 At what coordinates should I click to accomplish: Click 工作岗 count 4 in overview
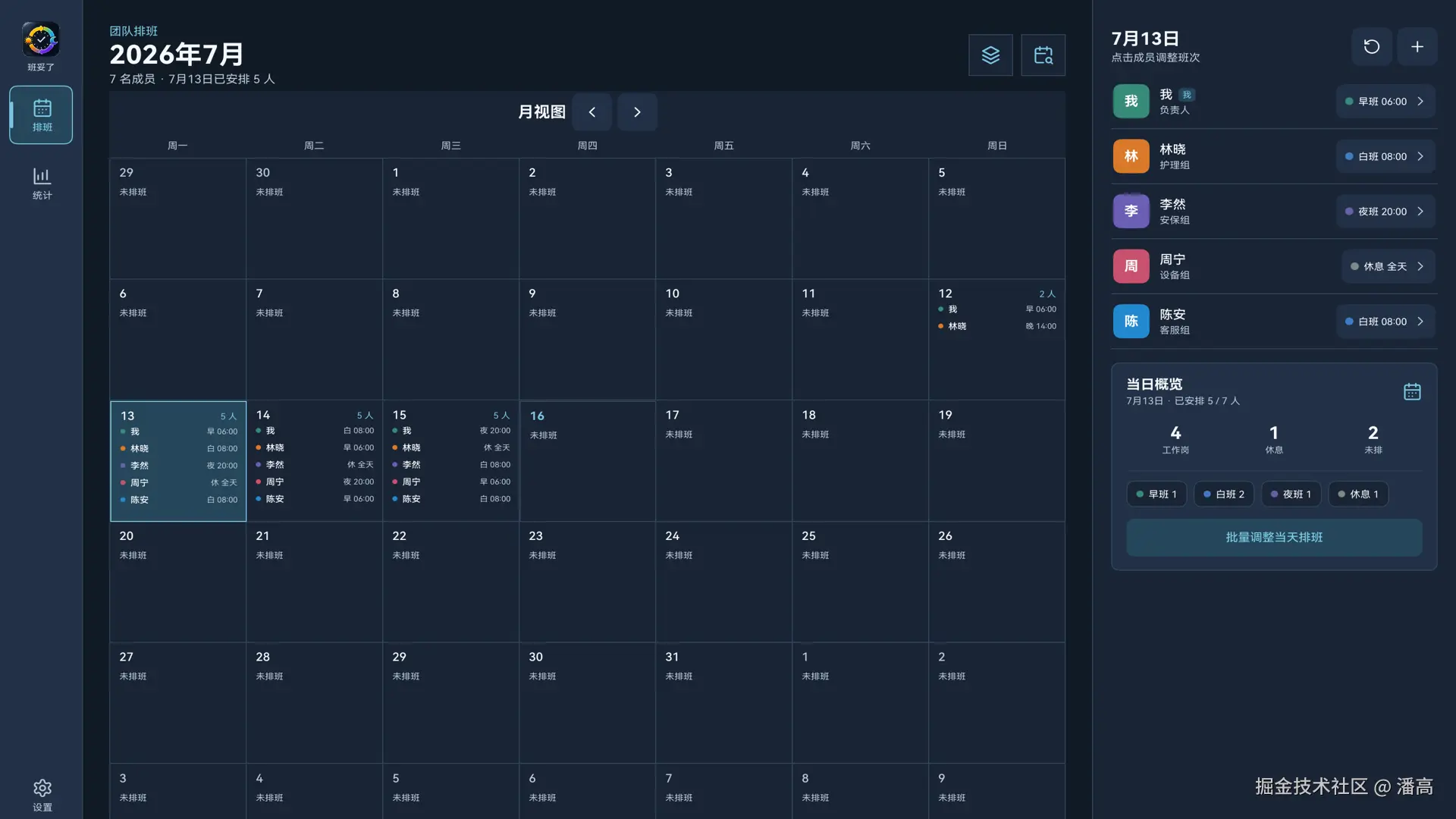click(x=1175, y=438)
